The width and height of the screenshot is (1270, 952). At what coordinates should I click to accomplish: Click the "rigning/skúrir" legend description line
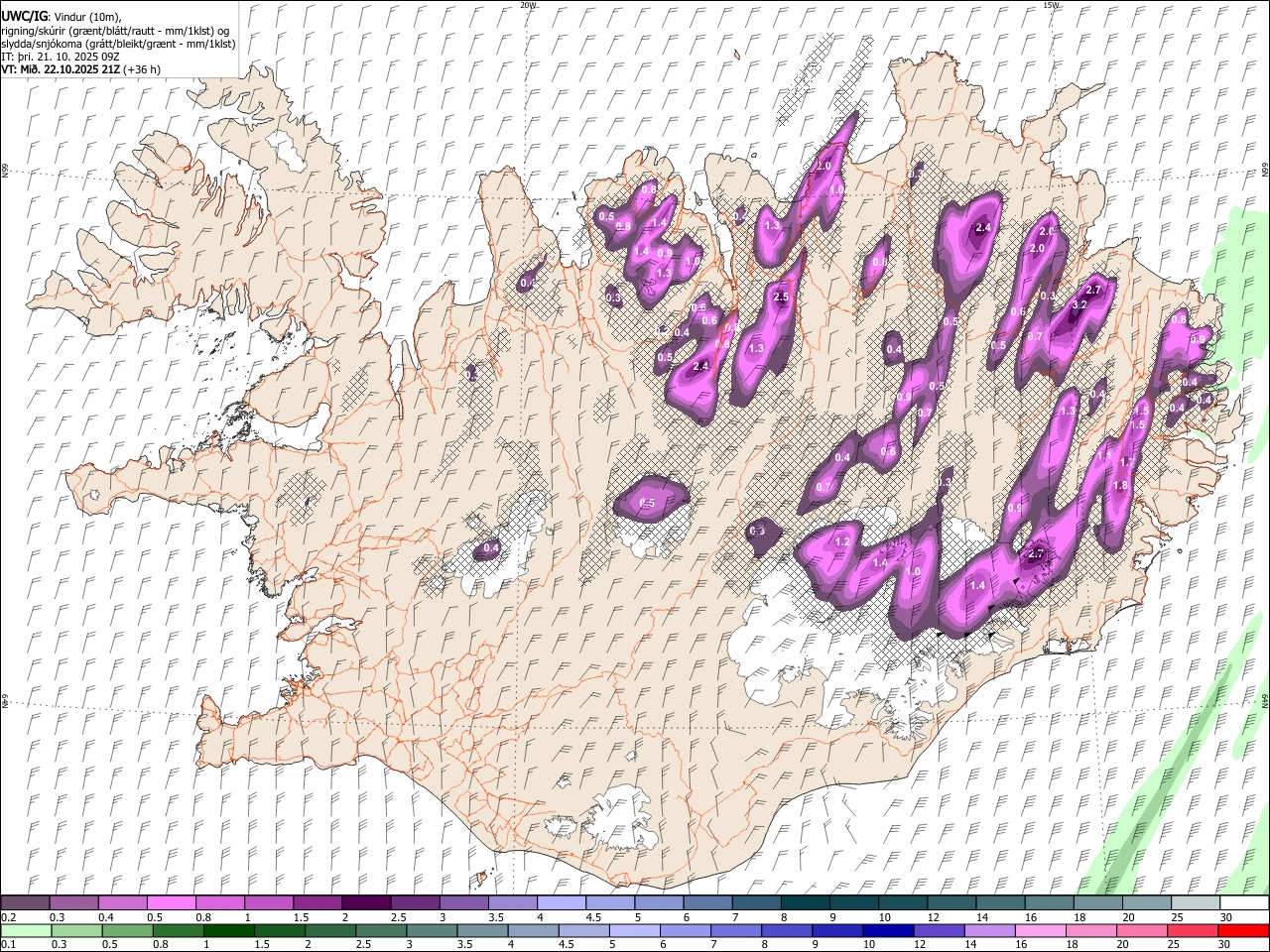click(115, 31)
